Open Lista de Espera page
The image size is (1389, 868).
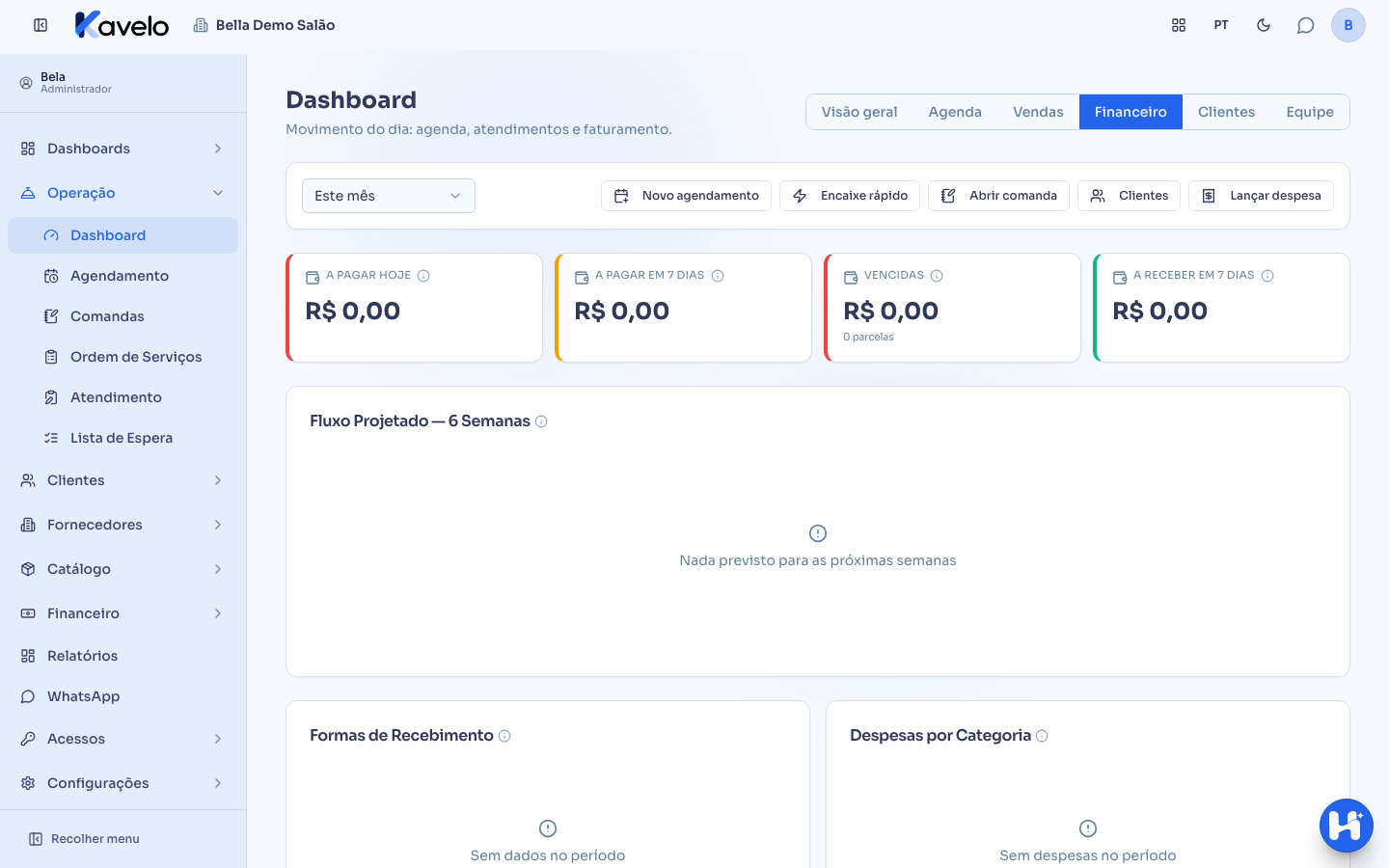[x=123, y=438]
